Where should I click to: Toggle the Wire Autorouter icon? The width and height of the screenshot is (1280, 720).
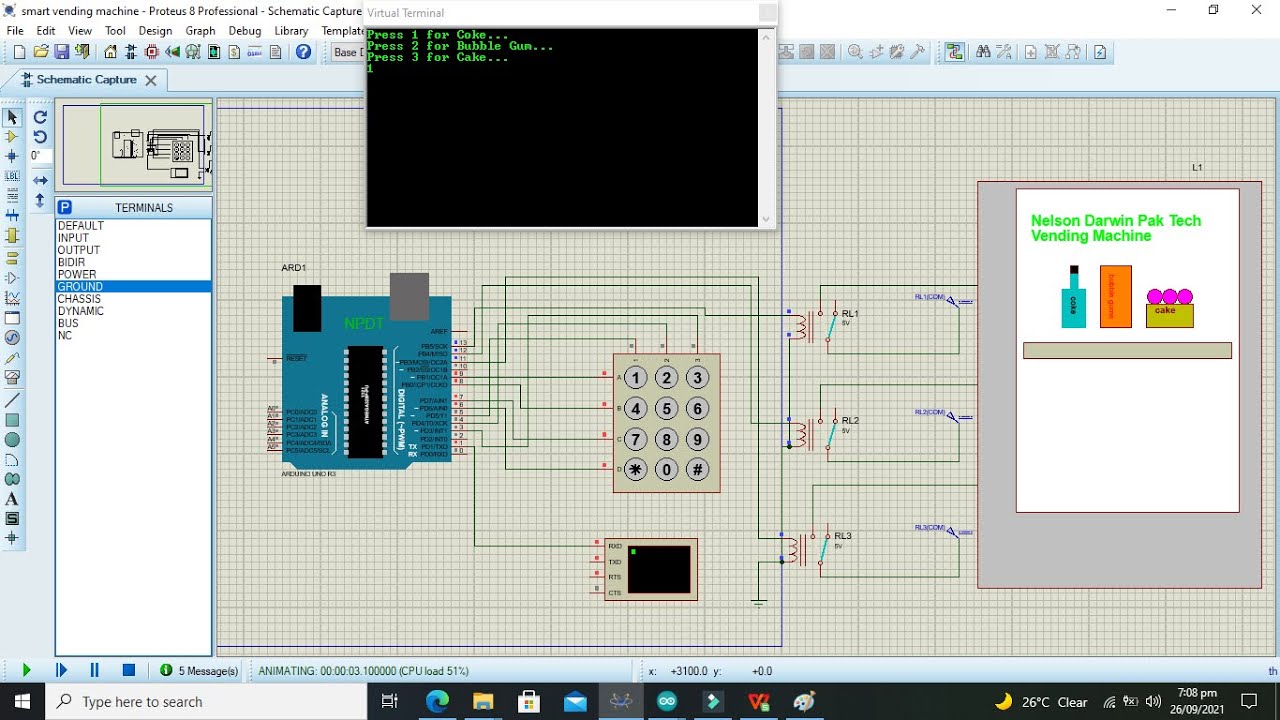coord(955,52)
